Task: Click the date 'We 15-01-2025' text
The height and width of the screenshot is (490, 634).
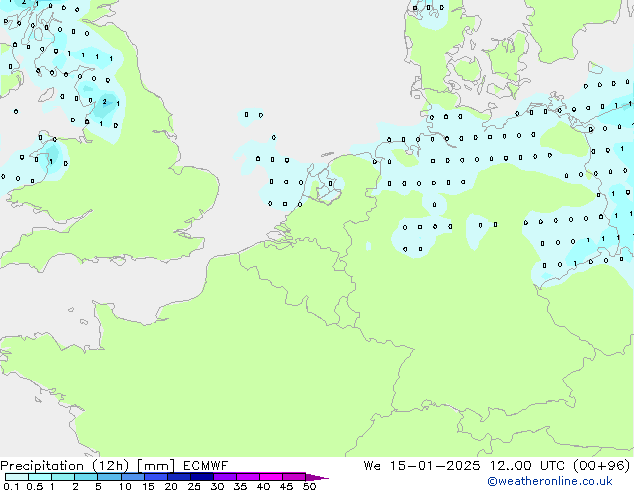Action: (x=422, y=466)
